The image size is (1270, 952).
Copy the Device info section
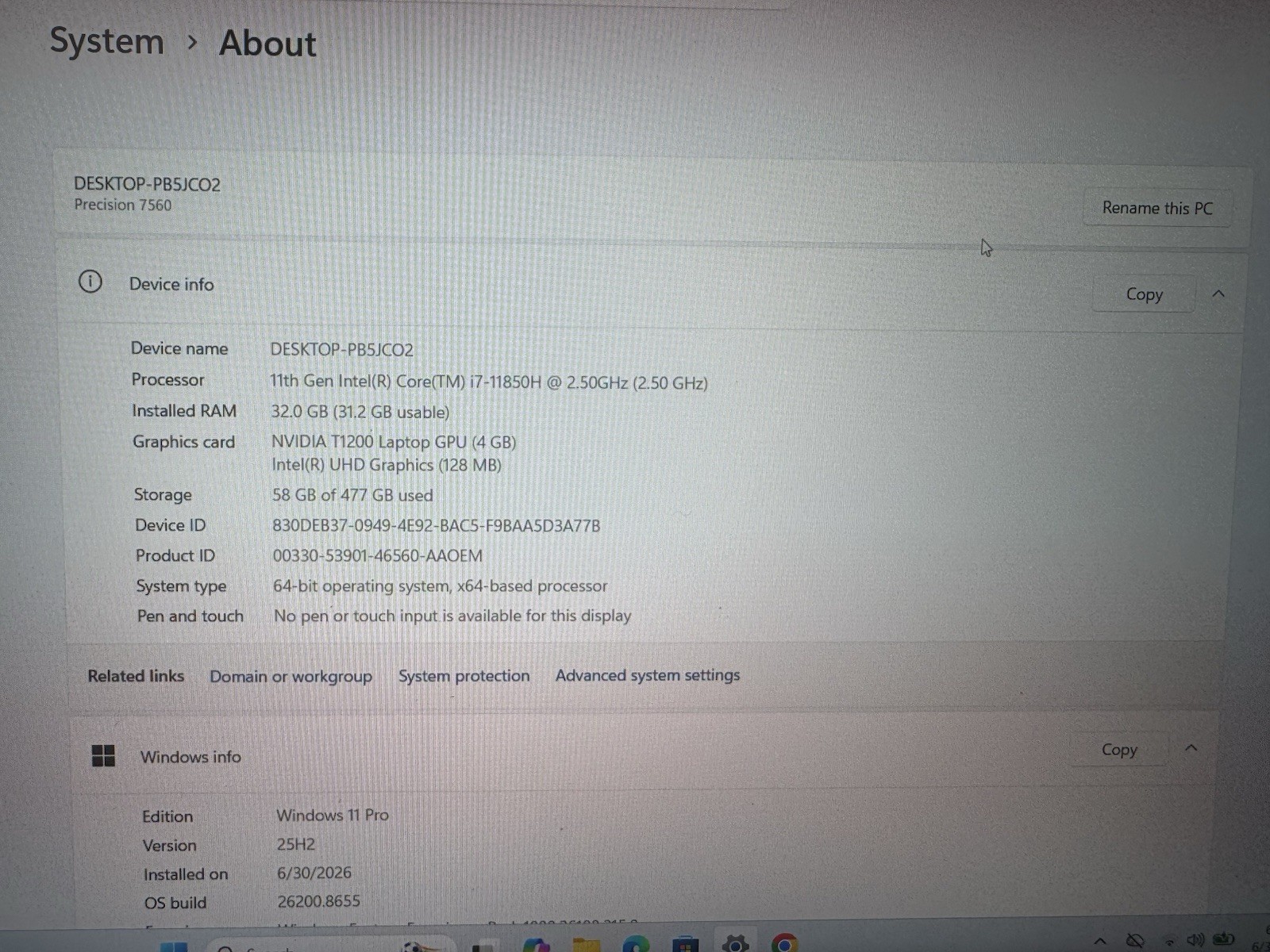pyautogui.click(x=1144, y=294)
